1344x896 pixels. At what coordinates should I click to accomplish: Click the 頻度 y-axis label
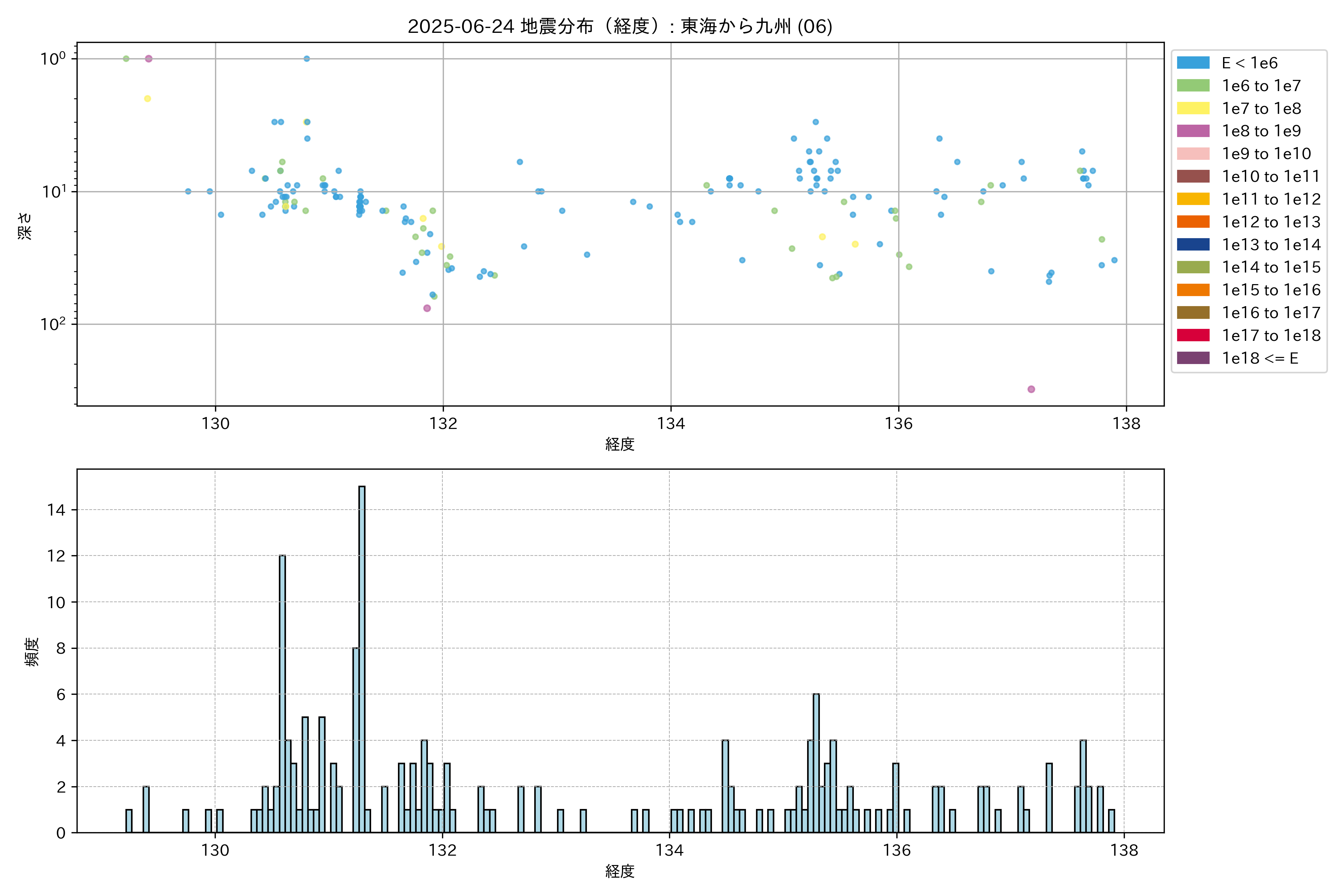coord(32,651)
